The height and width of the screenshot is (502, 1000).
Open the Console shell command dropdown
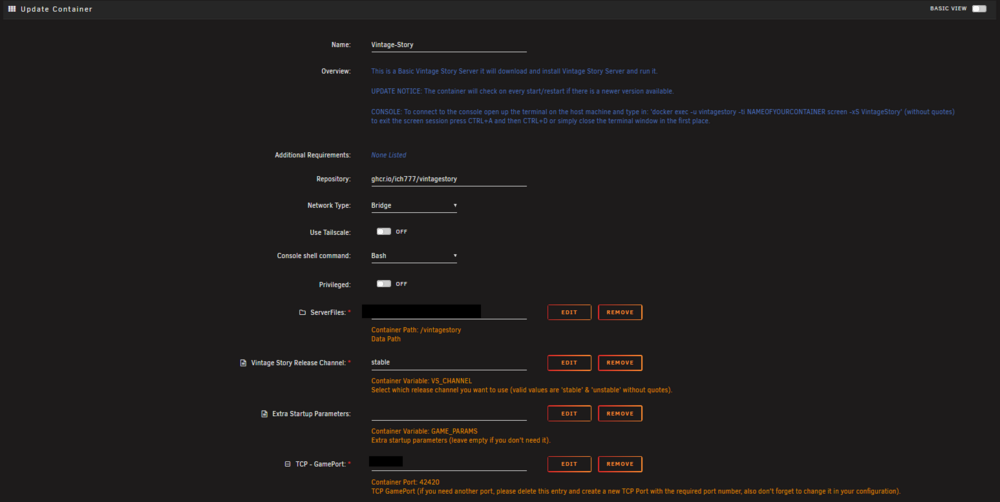(414, 256)
